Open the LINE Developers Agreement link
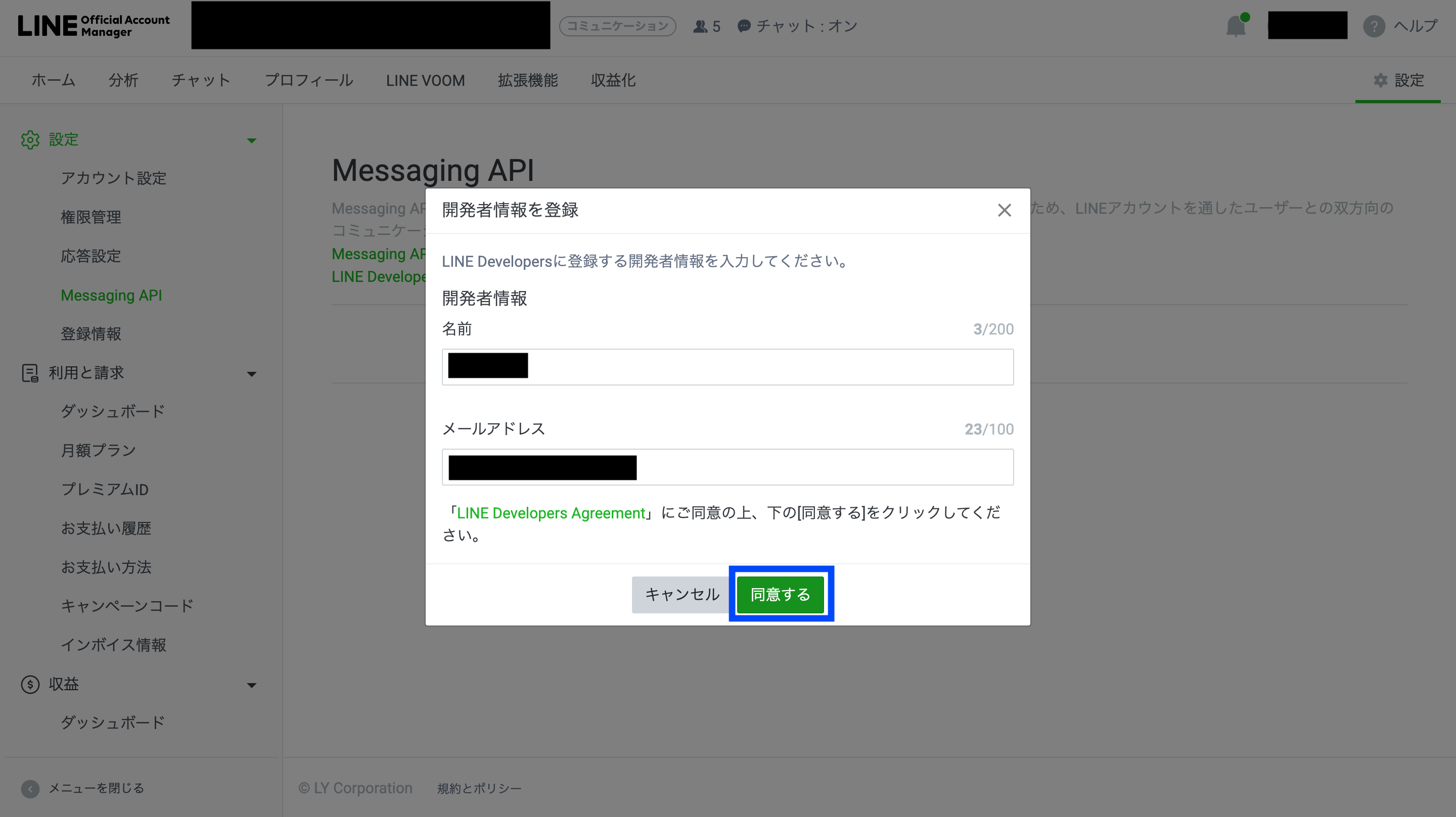The height and width of the screenshot is (817, 1456). (551, 513)
